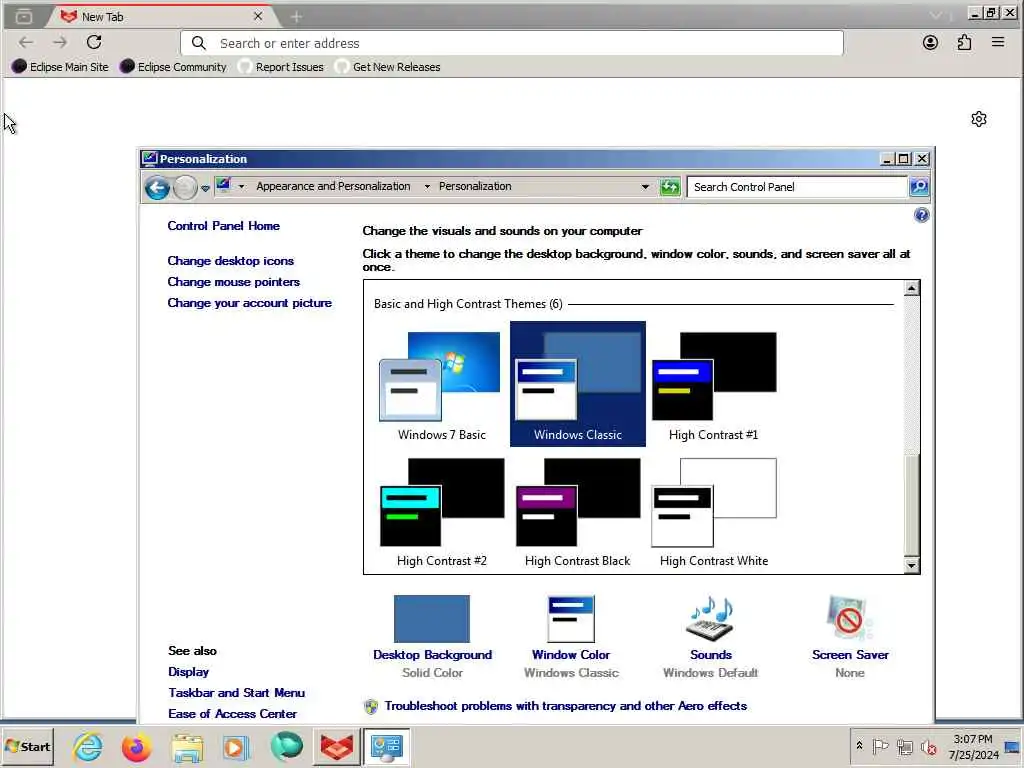Select the High Contrast Black theme
Screen dimensions: 1024x768
pyautogui.click(x=577, y=512)
